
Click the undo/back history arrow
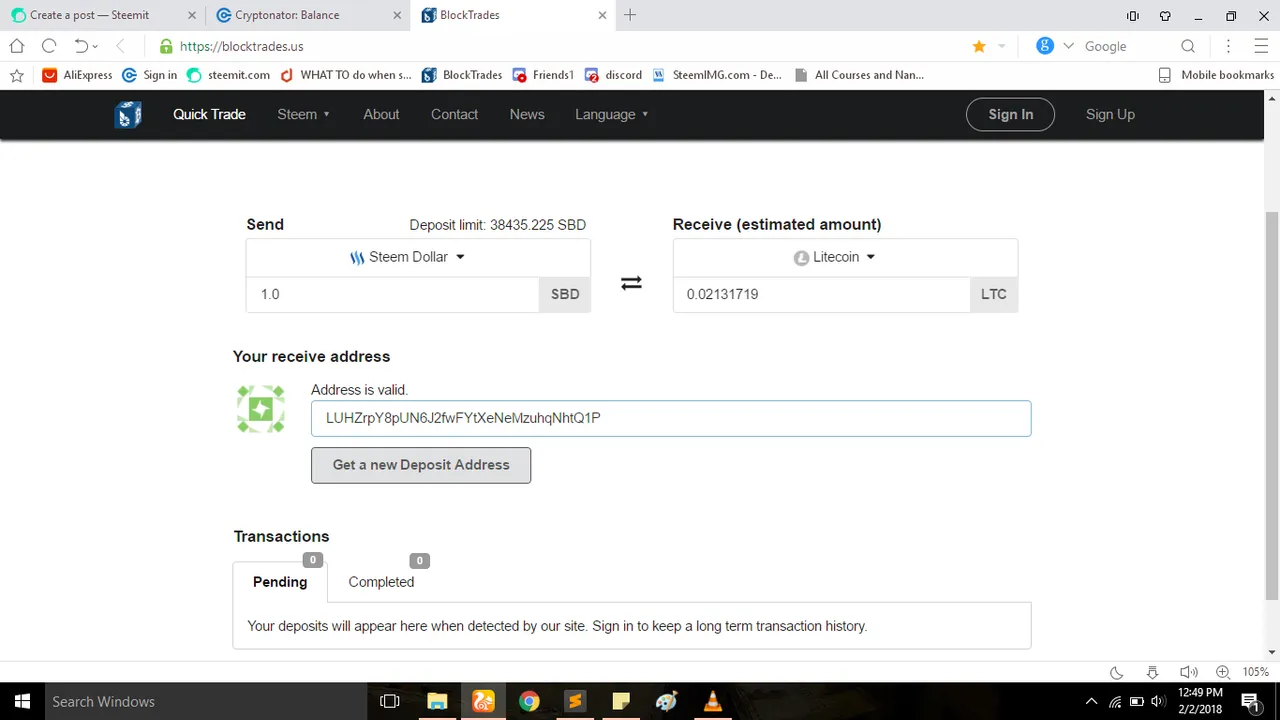click(81, 46)
